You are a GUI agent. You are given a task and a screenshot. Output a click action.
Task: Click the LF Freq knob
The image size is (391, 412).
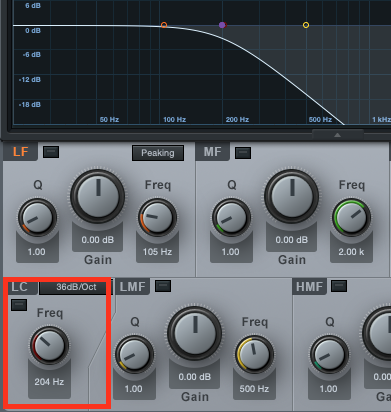click(x=158, y=217)
